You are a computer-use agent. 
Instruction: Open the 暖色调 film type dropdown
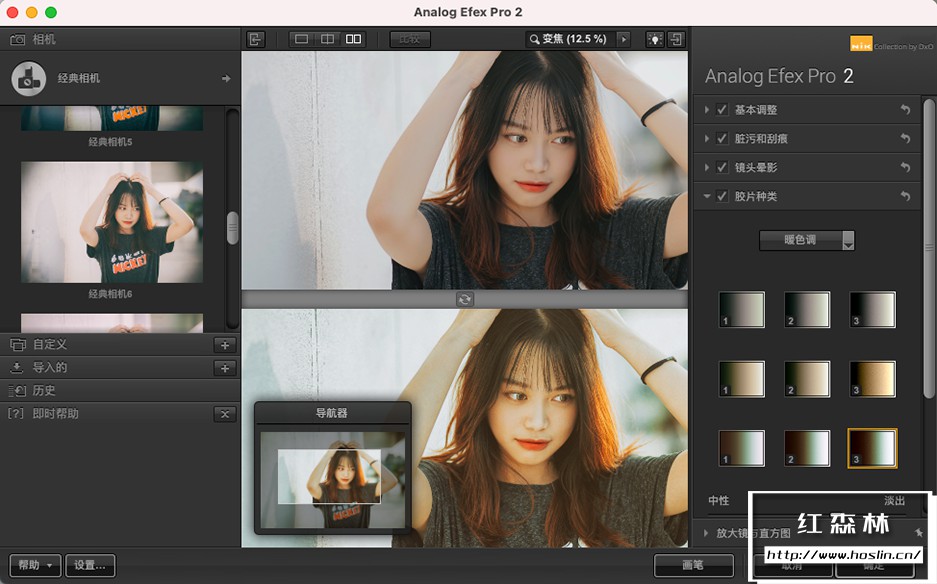pyautogui.click(x=806, y=240)
